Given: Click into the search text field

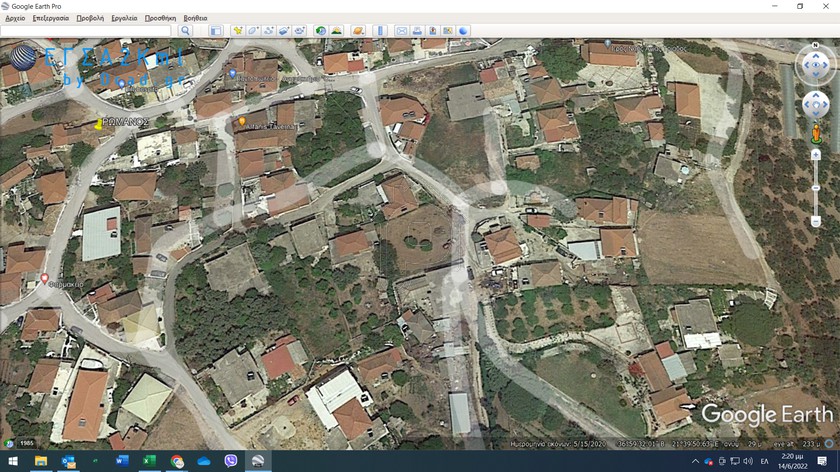Looking at the screenshot, I should tap(86, 31).
